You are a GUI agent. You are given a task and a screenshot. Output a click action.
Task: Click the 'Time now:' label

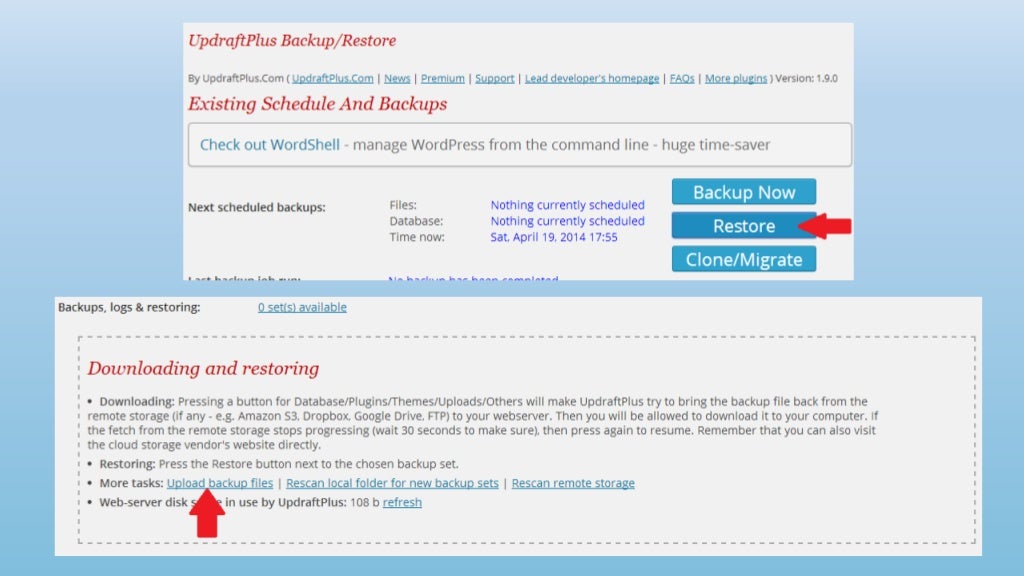[x=417, y=237]
